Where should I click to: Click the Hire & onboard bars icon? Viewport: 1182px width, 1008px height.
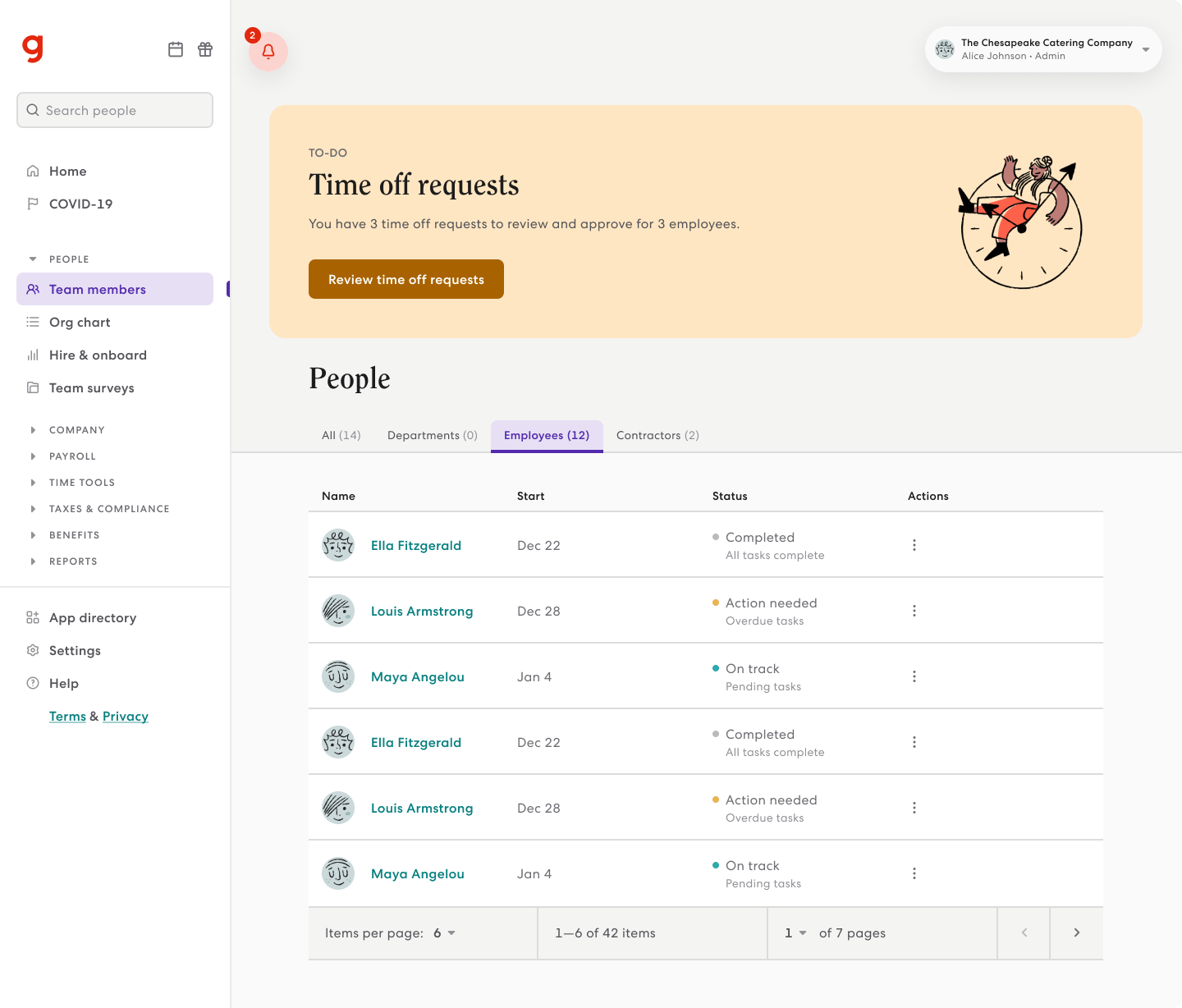click(33, 355)
